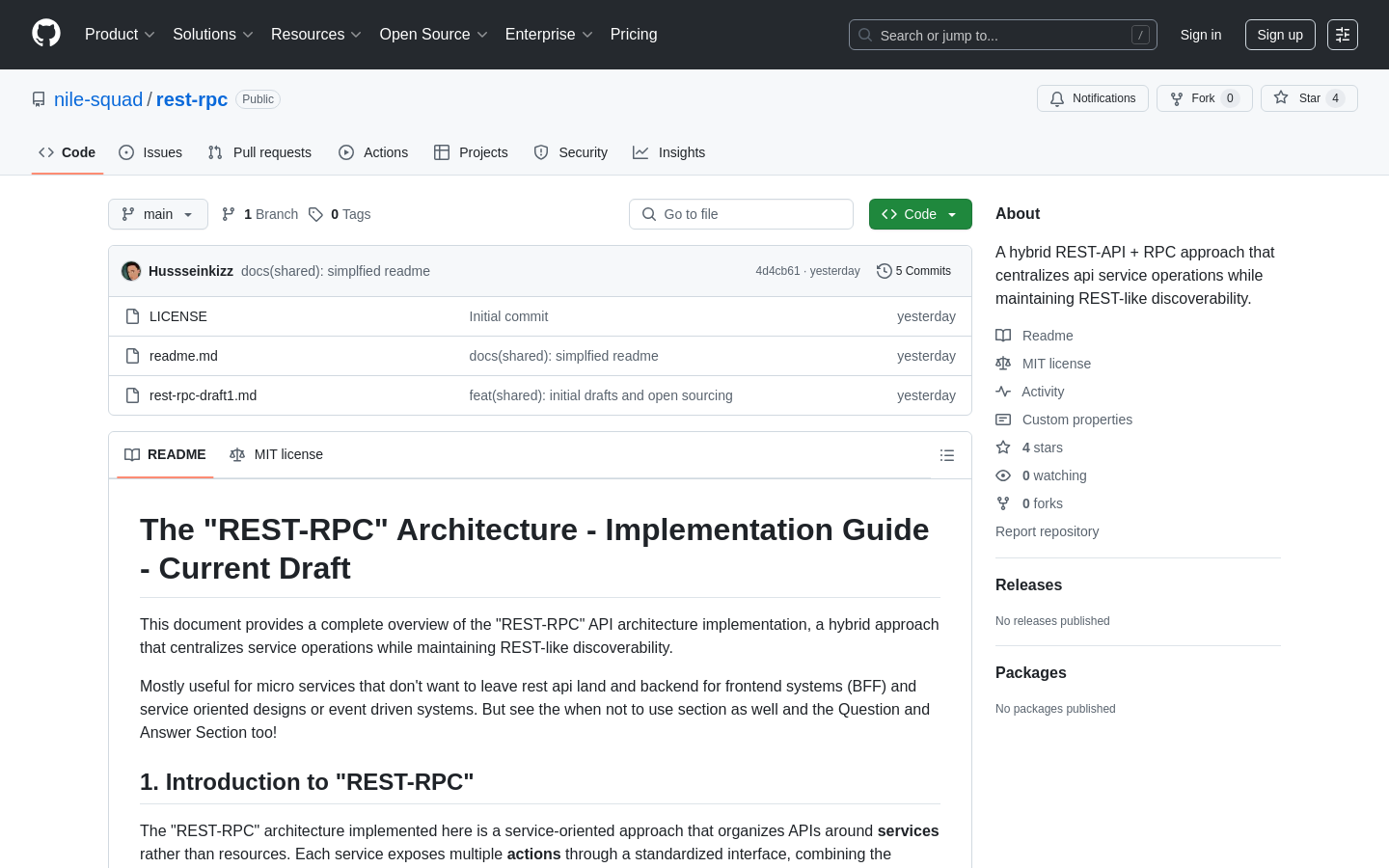Click the note icon beside Custom properties

point(1003,420)
